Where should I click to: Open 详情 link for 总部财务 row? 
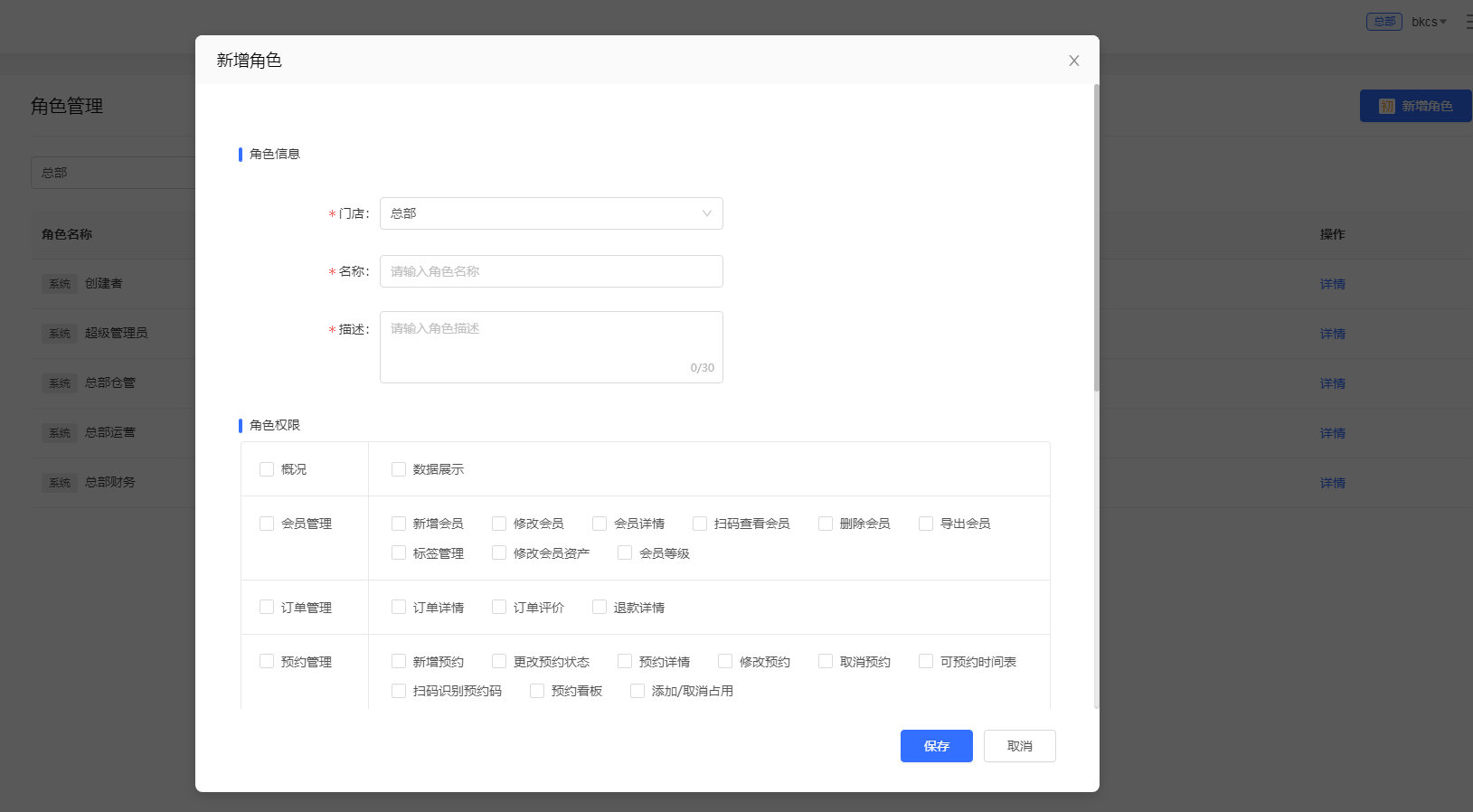(1333, 483)
